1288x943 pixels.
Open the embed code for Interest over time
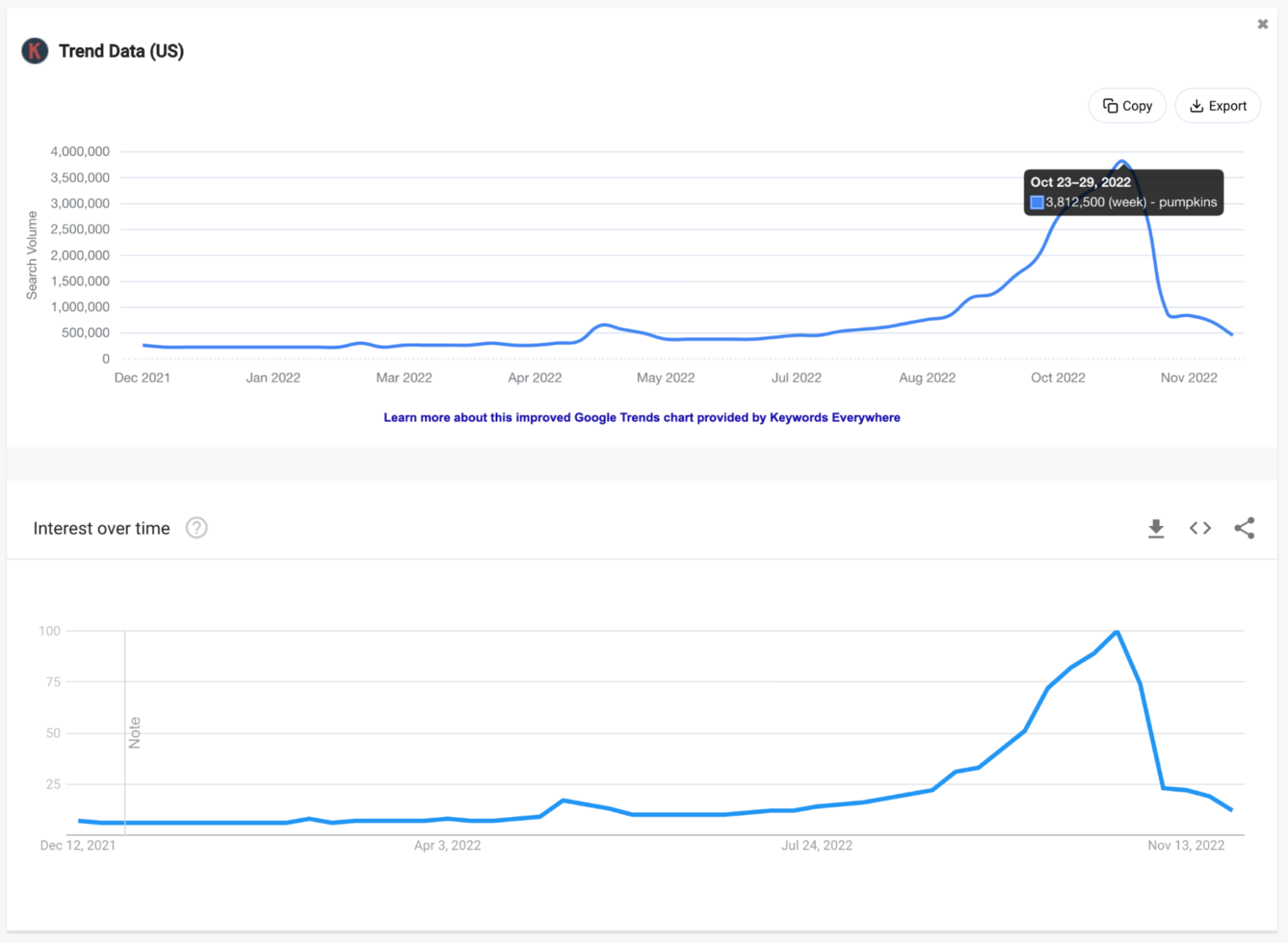tap(1199, 528)
